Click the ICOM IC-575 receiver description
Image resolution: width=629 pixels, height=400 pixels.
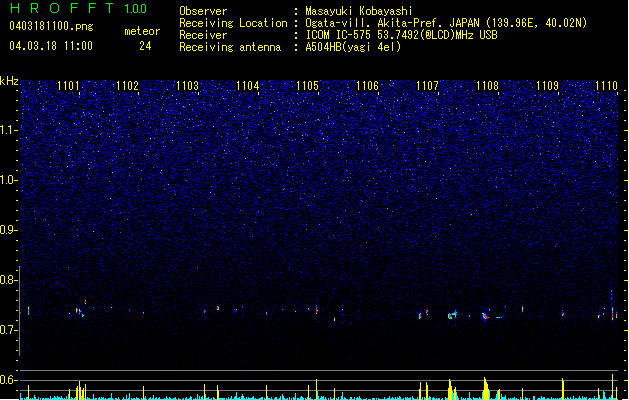(402, 35)
